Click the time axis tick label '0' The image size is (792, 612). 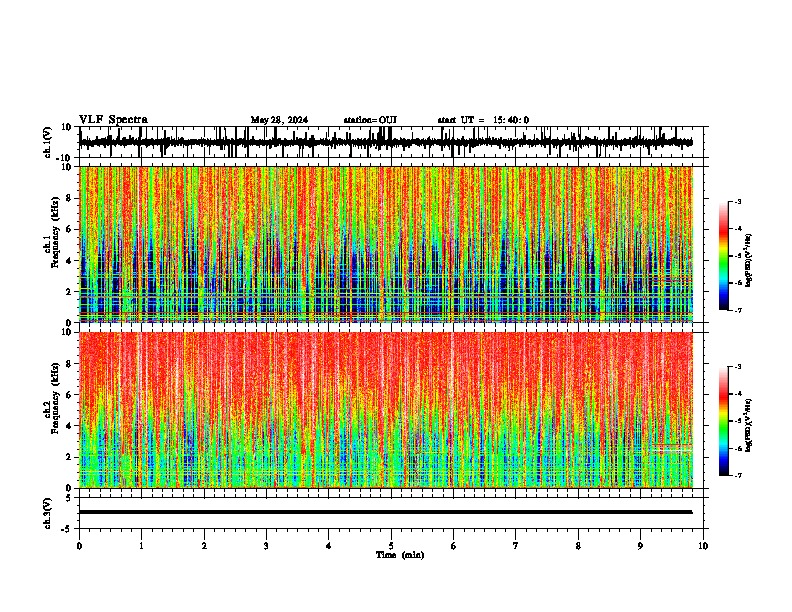[x=79, y=546]
